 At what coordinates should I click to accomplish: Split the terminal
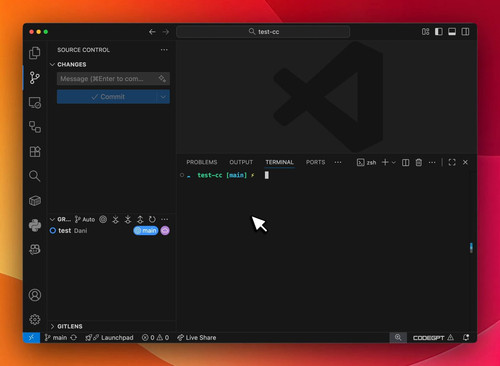[405, 162]
